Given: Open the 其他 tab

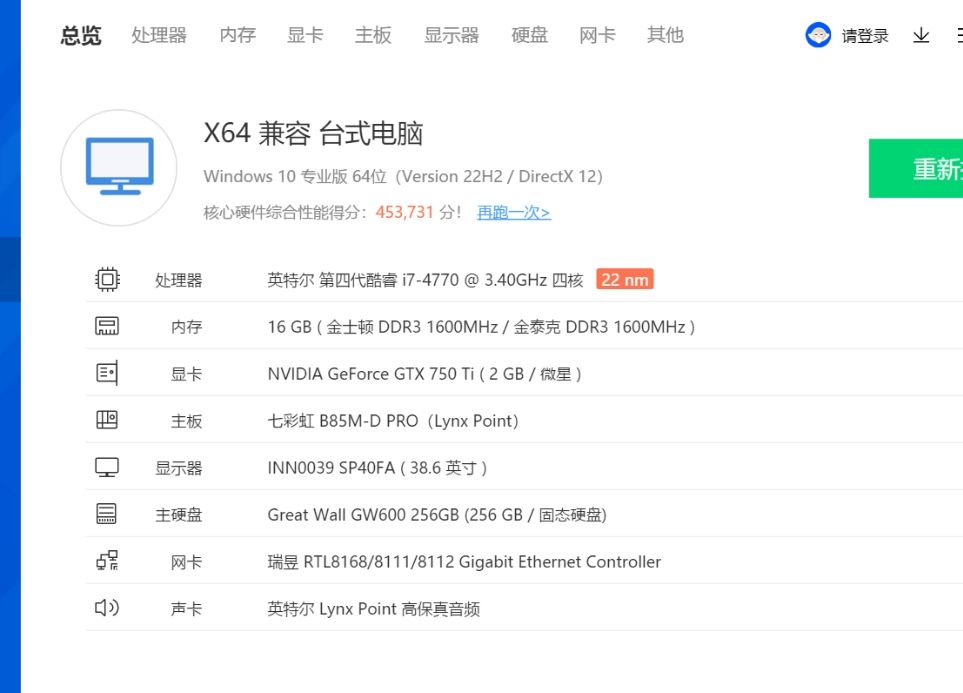Looking at the screenshot, I should click(x=665, y=35).
